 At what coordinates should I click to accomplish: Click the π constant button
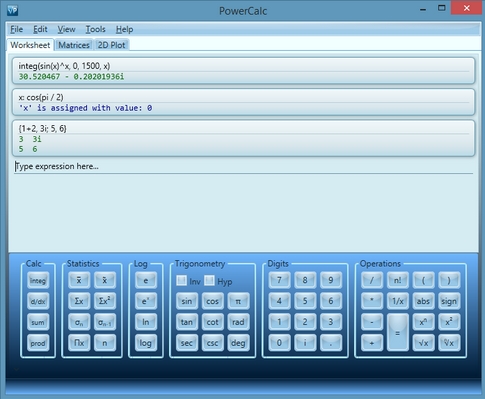[x=238, y=301]
